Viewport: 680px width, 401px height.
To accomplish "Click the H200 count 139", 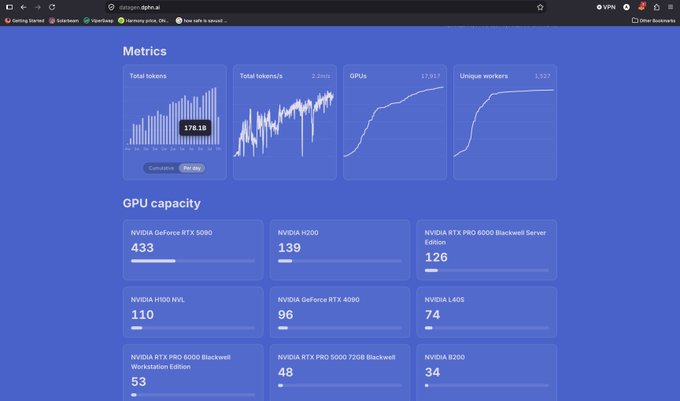I will (289, 248).
